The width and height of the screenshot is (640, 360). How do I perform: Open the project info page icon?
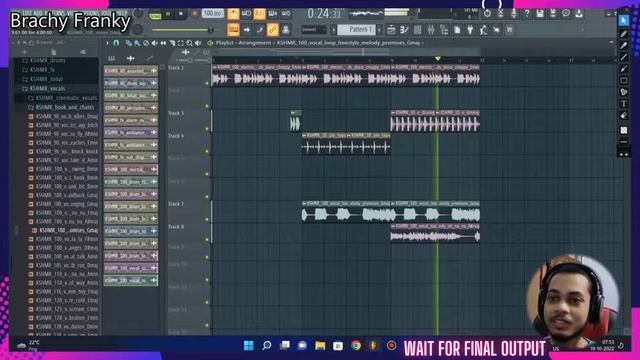[457, 30]
